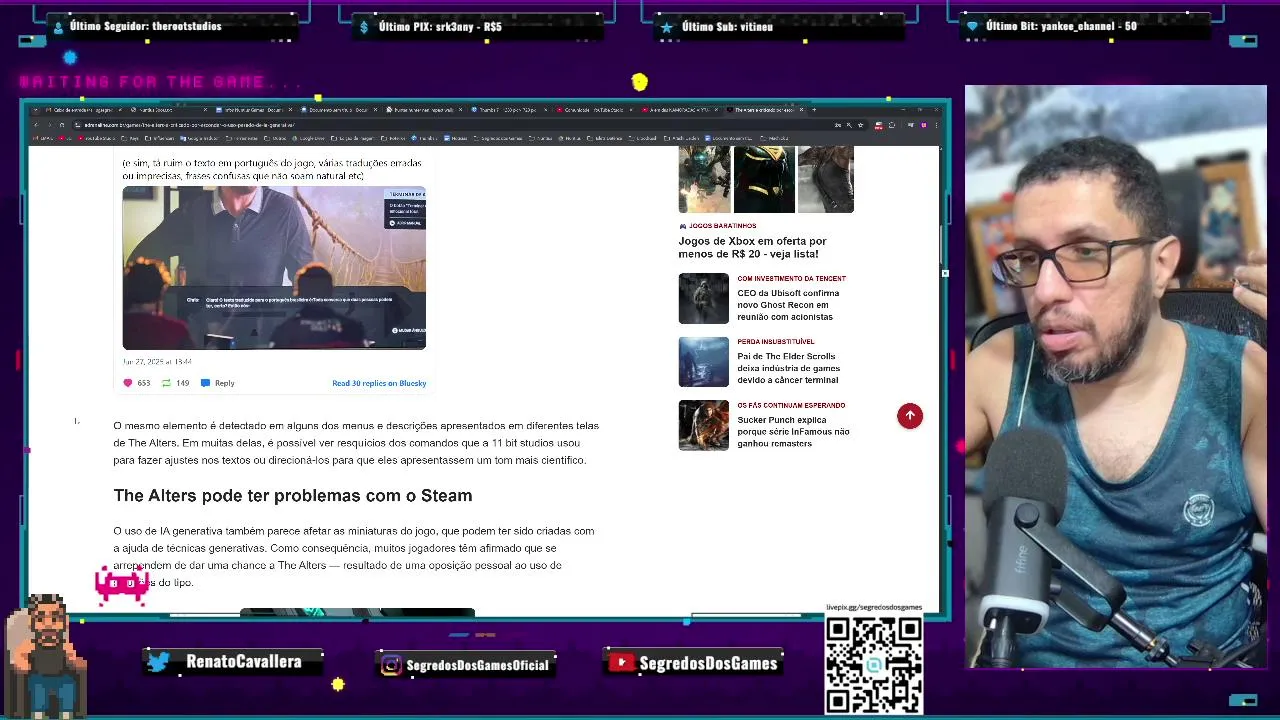This screenshot has height=720, width=1280.
Task: Open 'Read 30 replies on Bluesky' link
Action: tap(379, 383)
